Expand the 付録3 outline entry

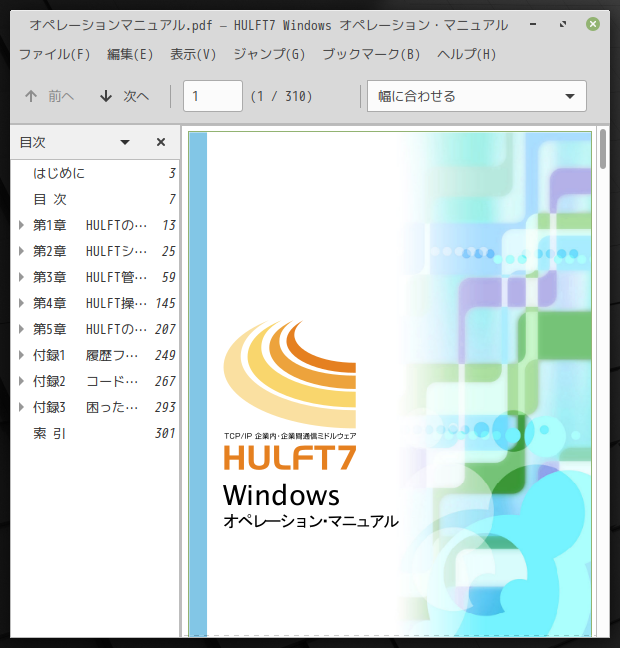click(x=21, y=407)
